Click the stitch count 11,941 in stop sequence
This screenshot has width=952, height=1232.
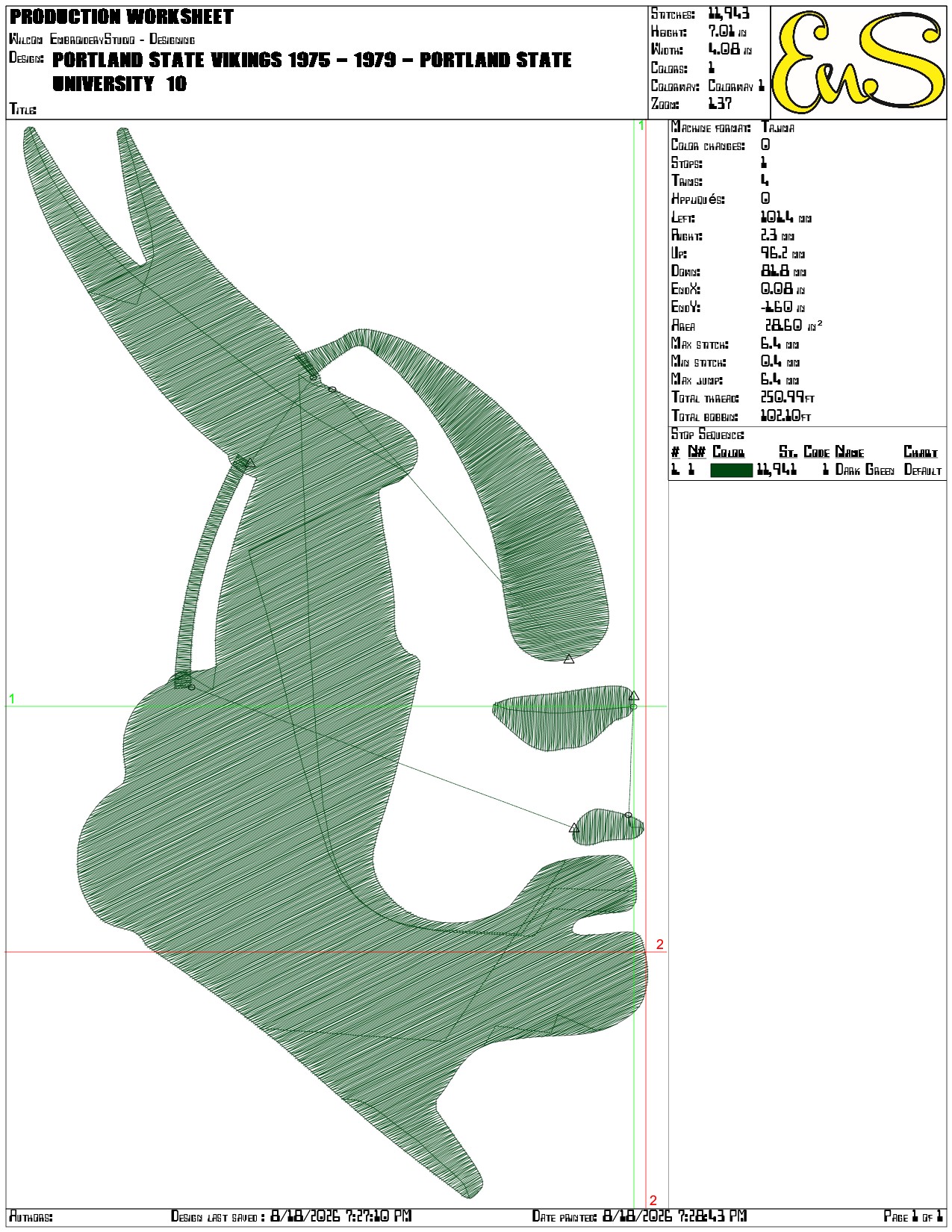click(777, 470)
